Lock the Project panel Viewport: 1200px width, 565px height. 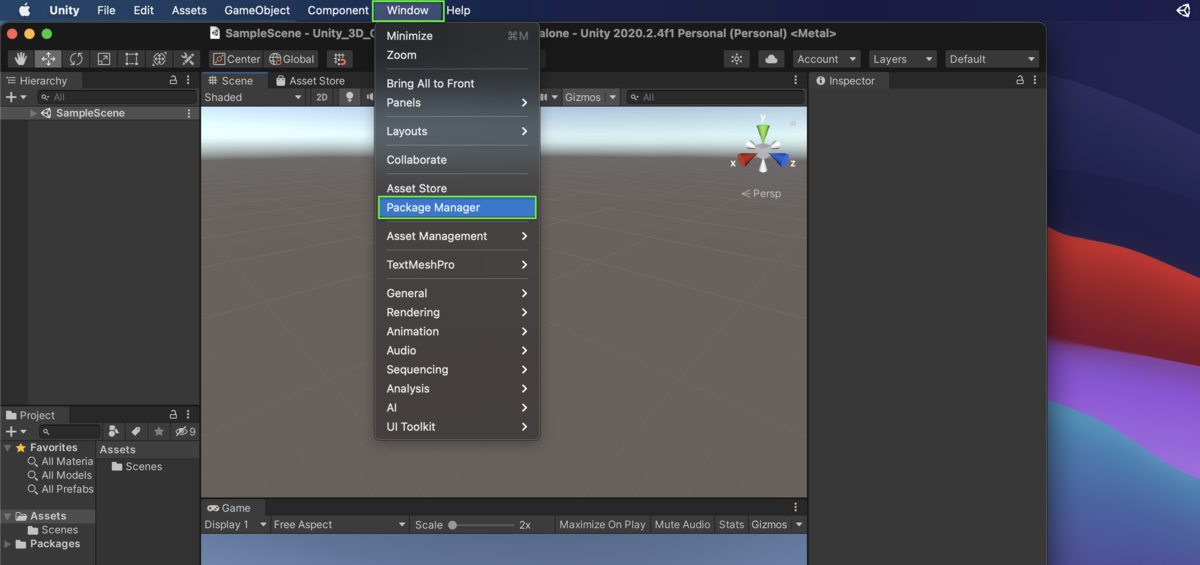tap(173, 414)
